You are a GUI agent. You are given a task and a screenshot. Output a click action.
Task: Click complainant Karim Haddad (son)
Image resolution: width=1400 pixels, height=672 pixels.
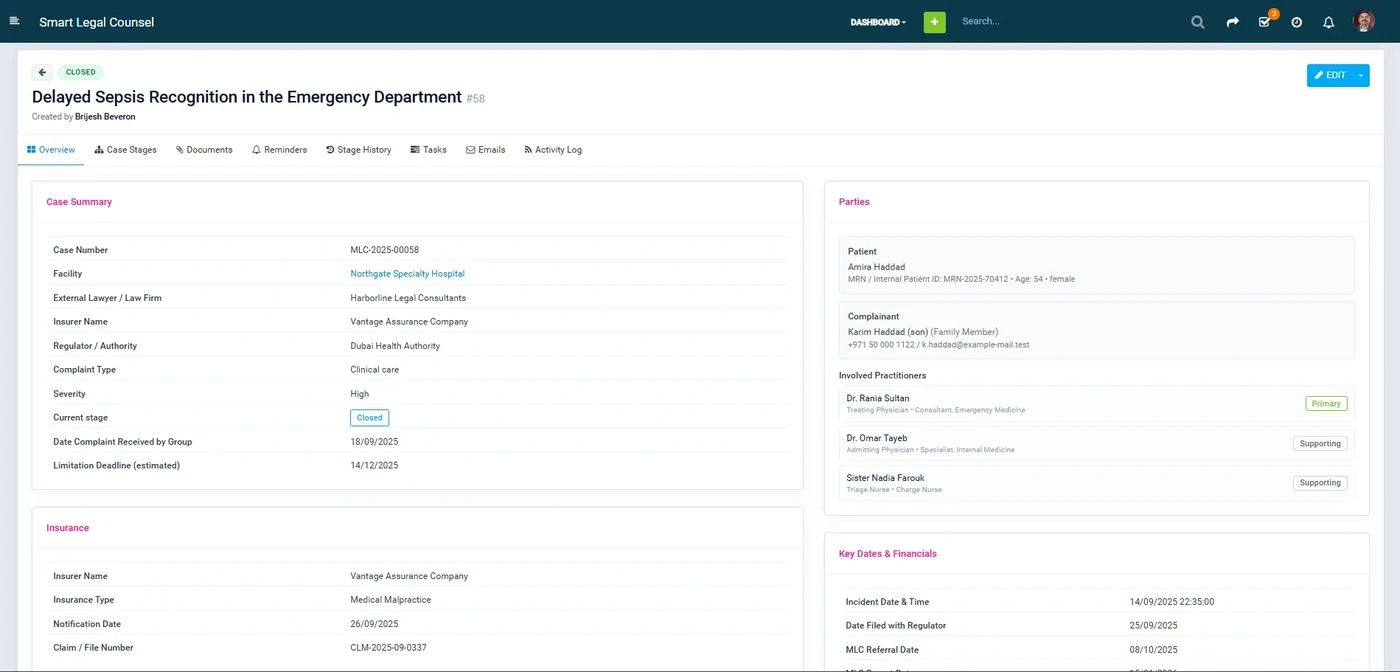(888, 332)
